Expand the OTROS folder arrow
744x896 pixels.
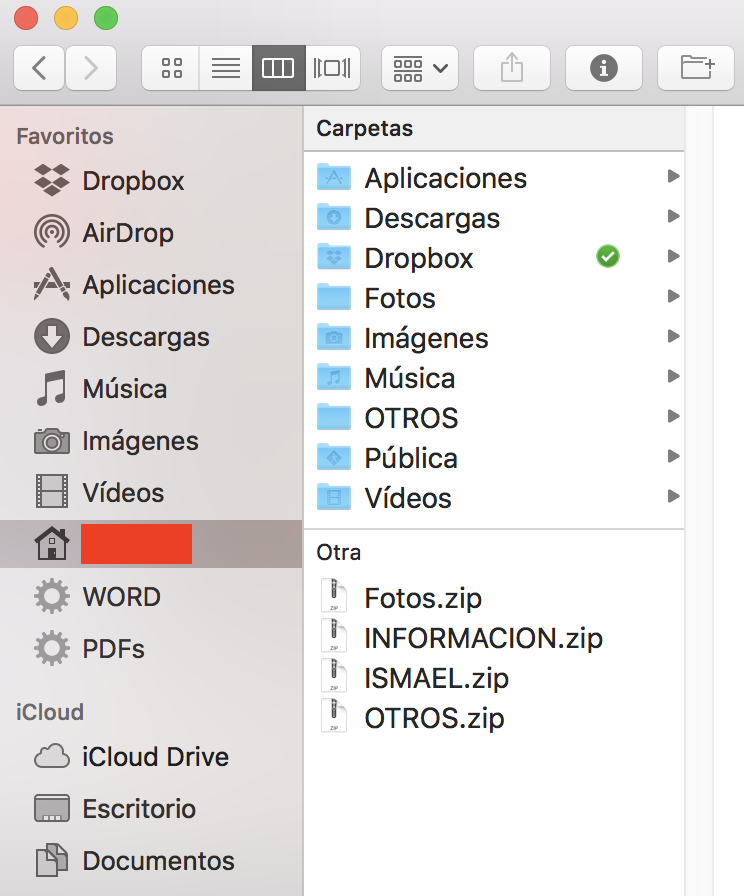pos(673,417)
